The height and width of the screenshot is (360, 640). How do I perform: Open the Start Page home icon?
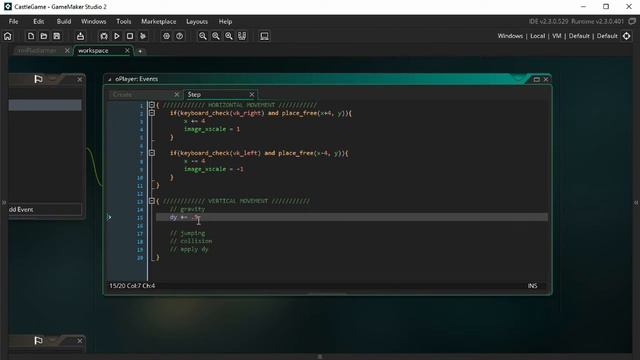[8, 36]
